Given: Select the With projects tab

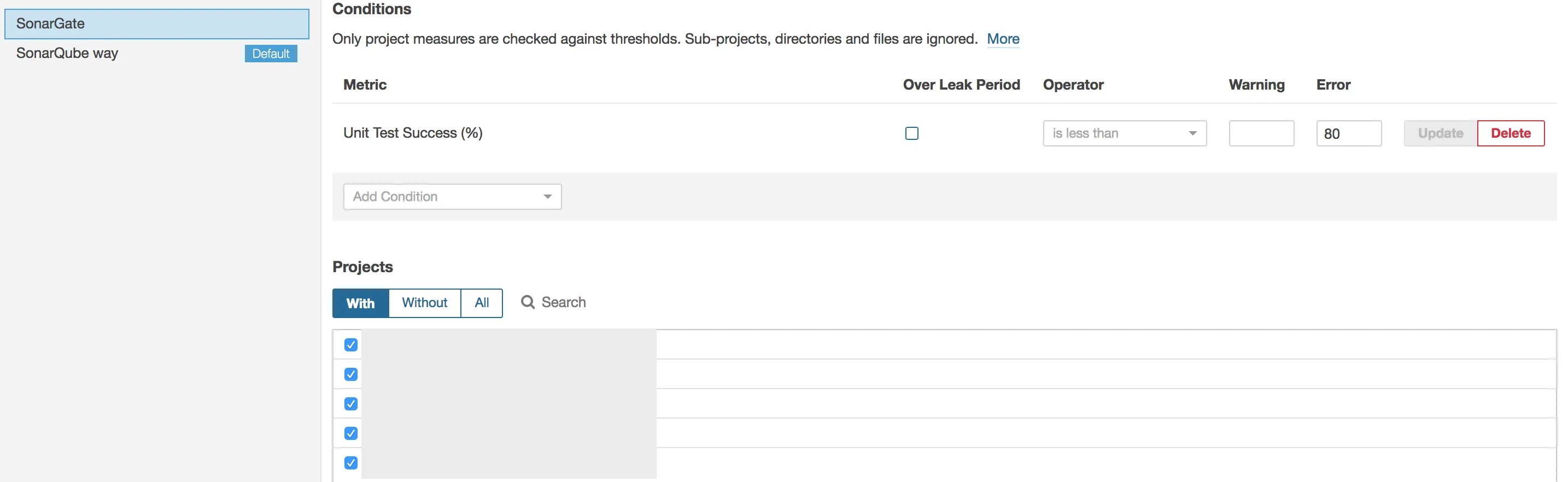Looking at the screenshot, I should [x=360, y=303].
